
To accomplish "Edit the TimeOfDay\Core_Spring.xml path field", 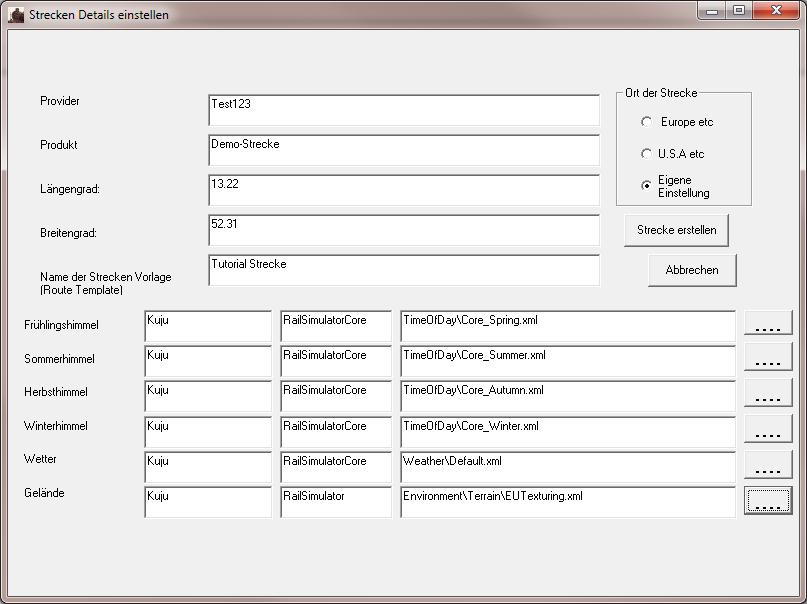I will [x=568, y=326].
